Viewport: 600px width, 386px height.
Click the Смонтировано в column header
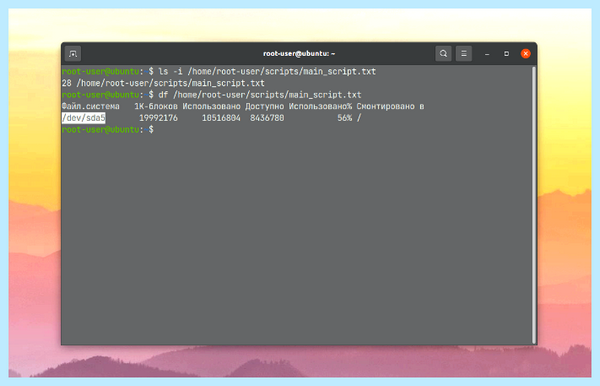point(390,106)
